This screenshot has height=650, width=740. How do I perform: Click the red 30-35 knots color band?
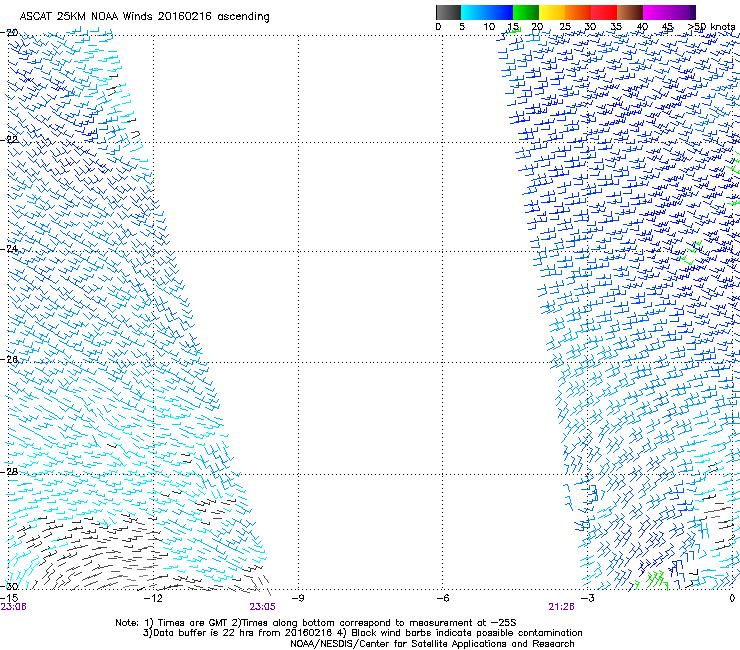click(x=604, y=12)
